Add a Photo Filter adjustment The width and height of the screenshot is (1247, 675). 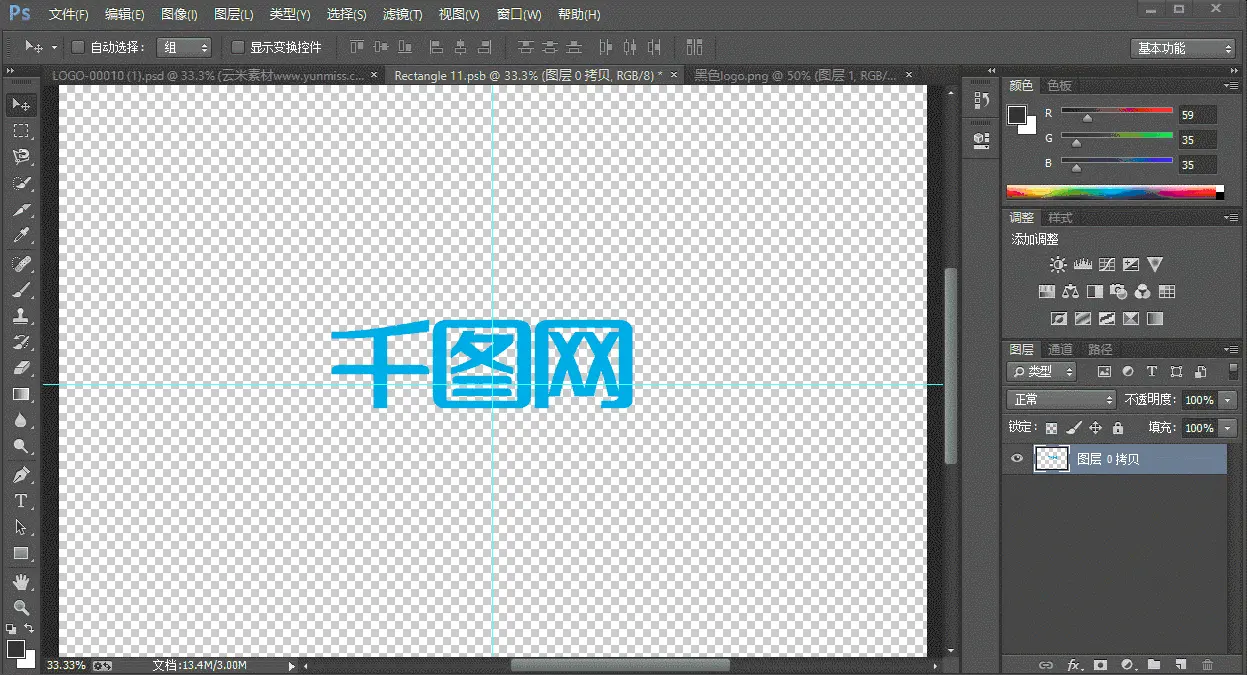coord(1119,292)
